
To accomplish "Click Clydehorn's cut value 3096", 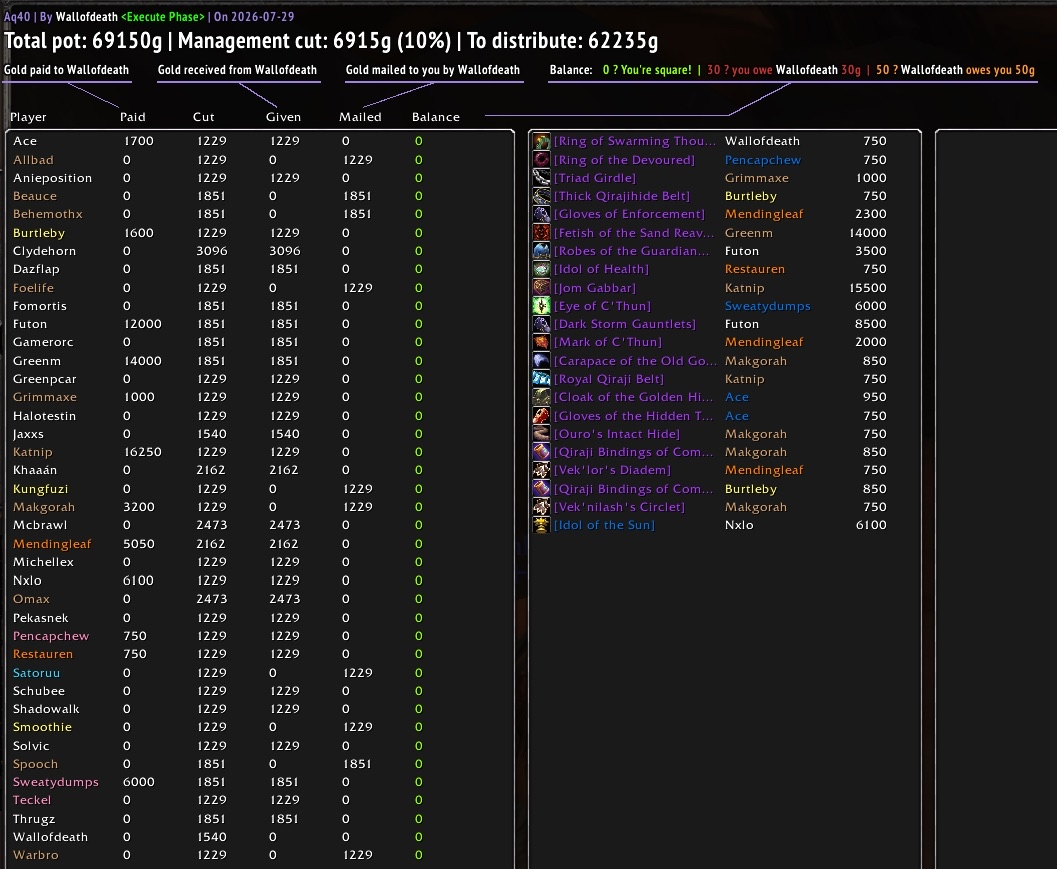I will click(212, 251).
